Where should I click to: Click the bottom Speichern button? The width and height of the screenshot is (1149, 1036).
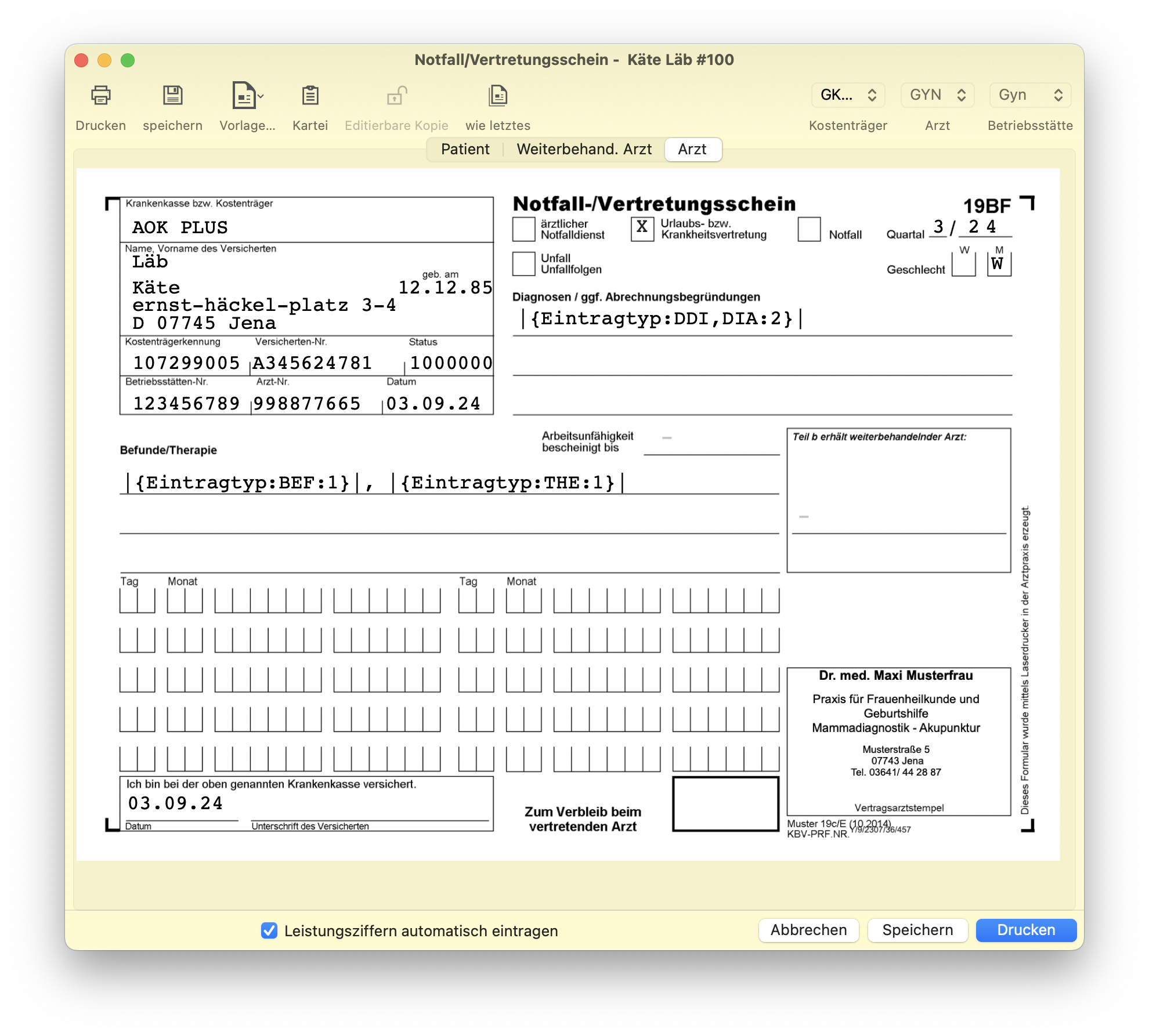[x=917, y=930]
